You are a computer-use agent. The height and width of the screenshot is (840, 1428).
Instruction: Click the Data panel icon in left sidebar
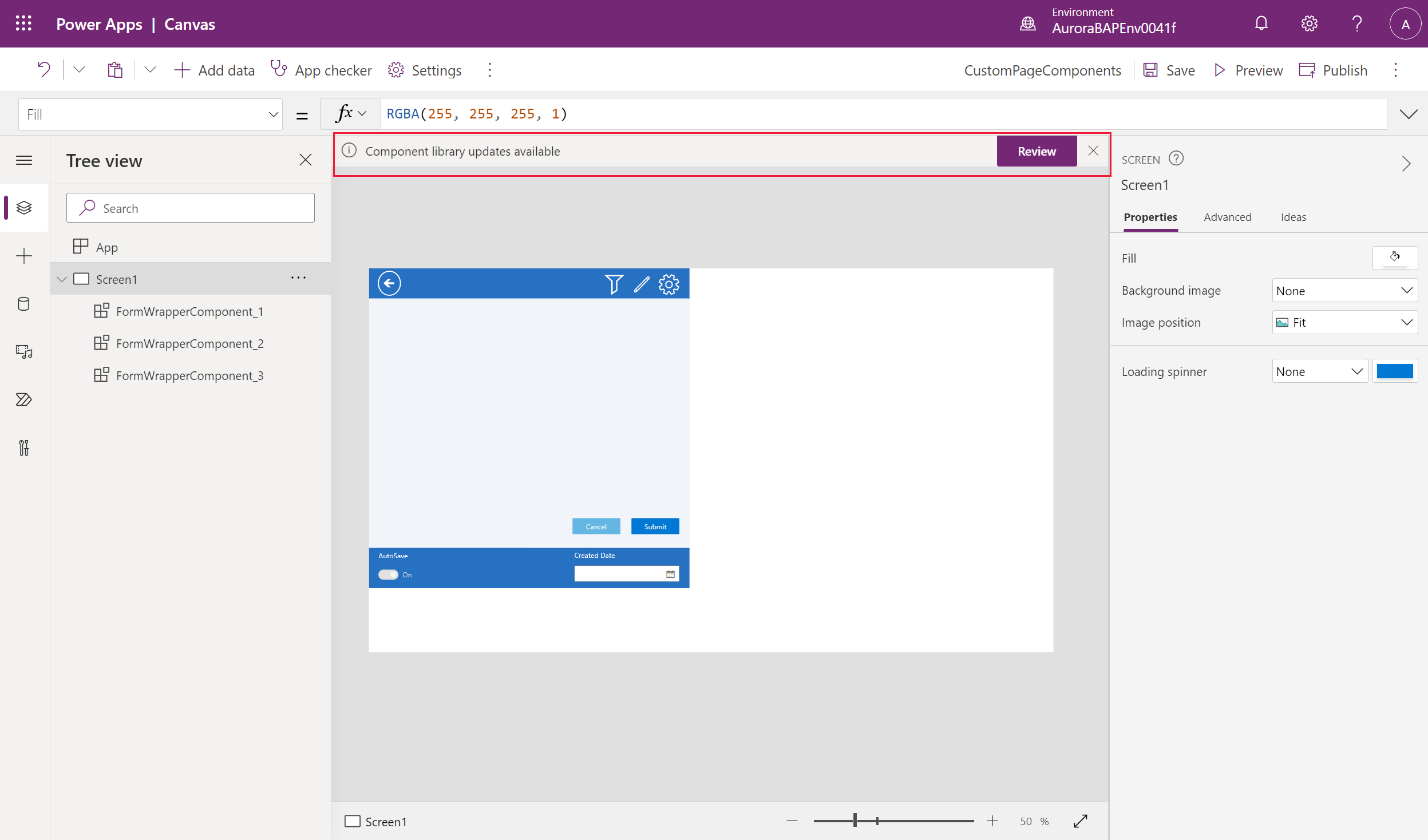(x=24, y=304)
